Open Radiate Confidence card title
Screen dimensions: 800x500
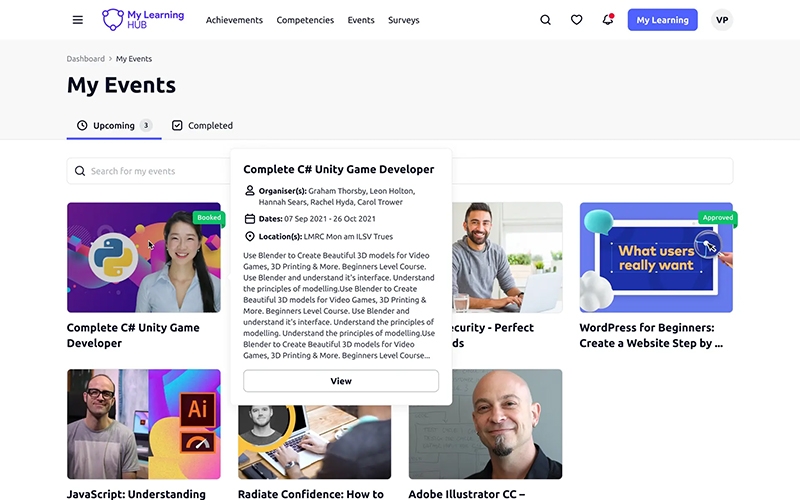pos(311,494)
